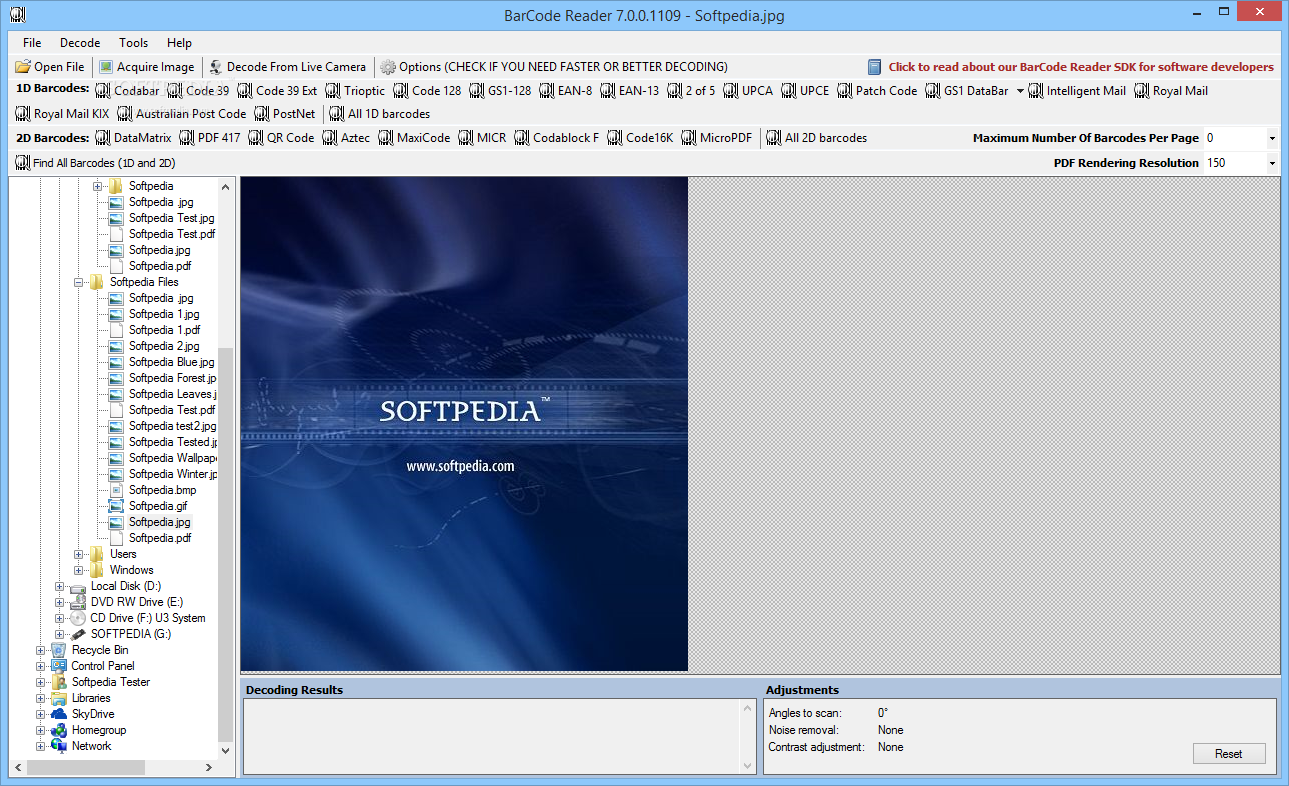
Task: Select the GS1-128 barcode type
Action: (500, 90)
